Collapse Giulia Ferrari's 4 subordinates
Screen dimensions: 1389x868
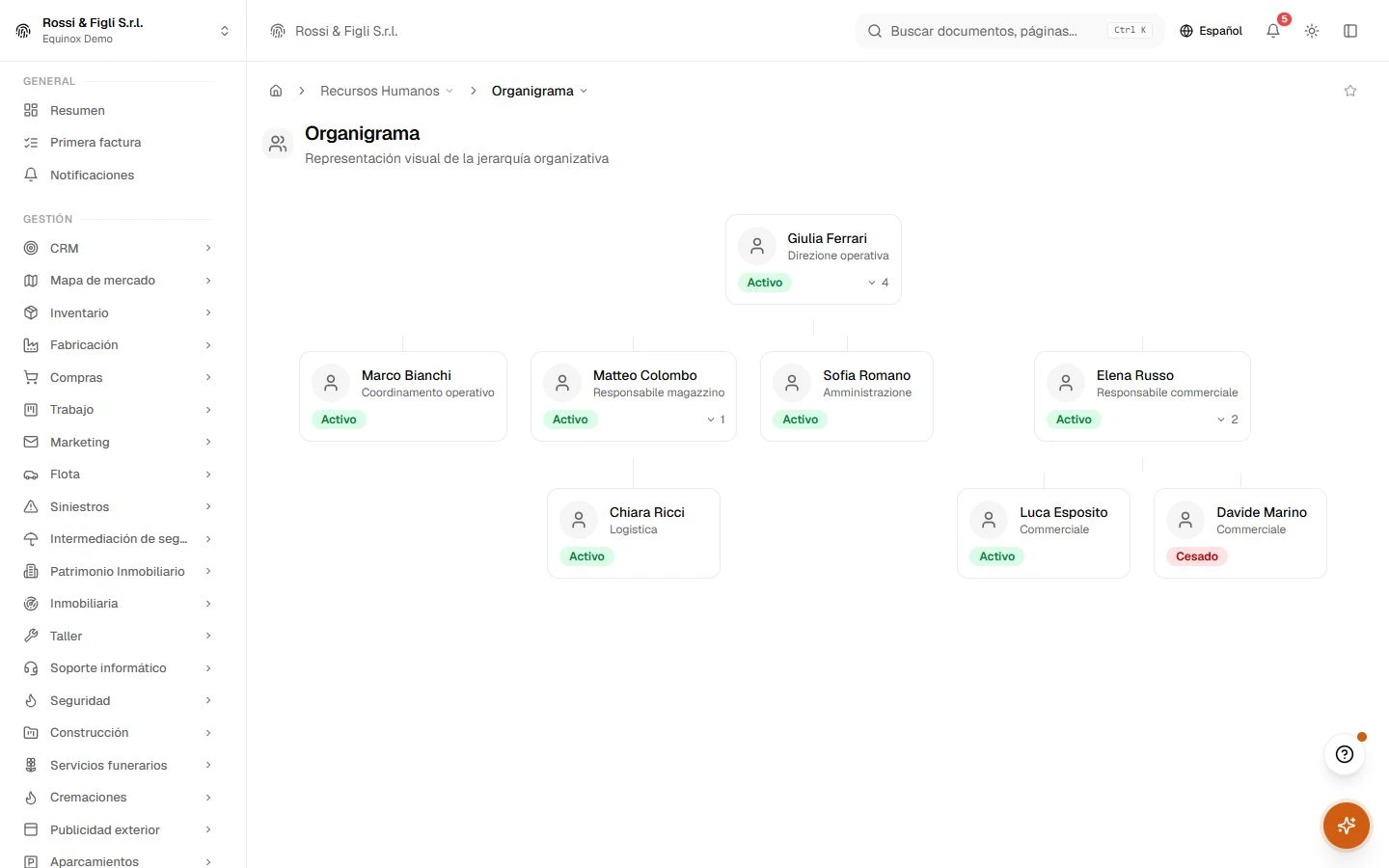878,283
